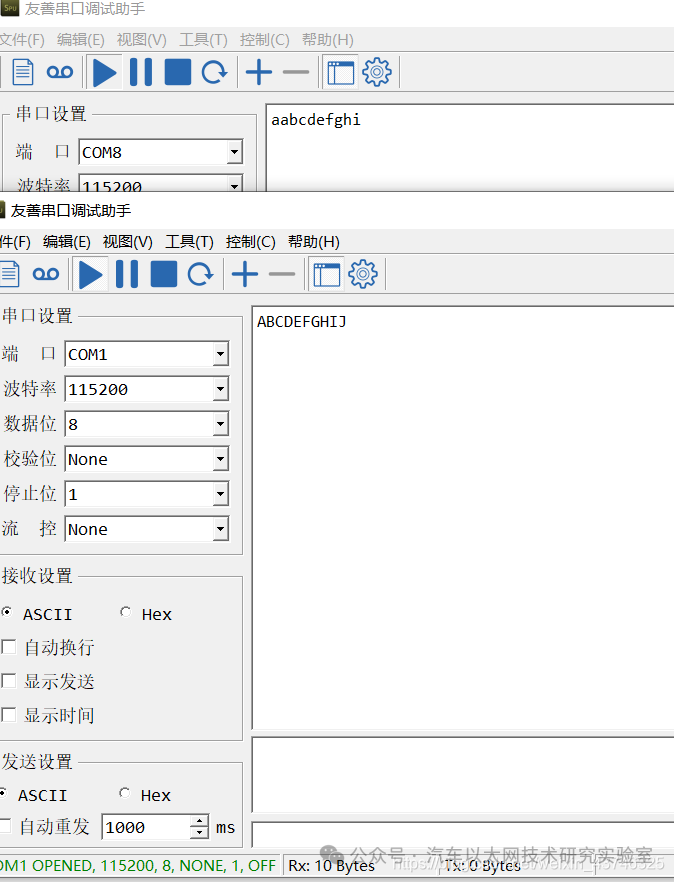
Task: Select the Hex radio button under 接收设置
Action: 126,613
